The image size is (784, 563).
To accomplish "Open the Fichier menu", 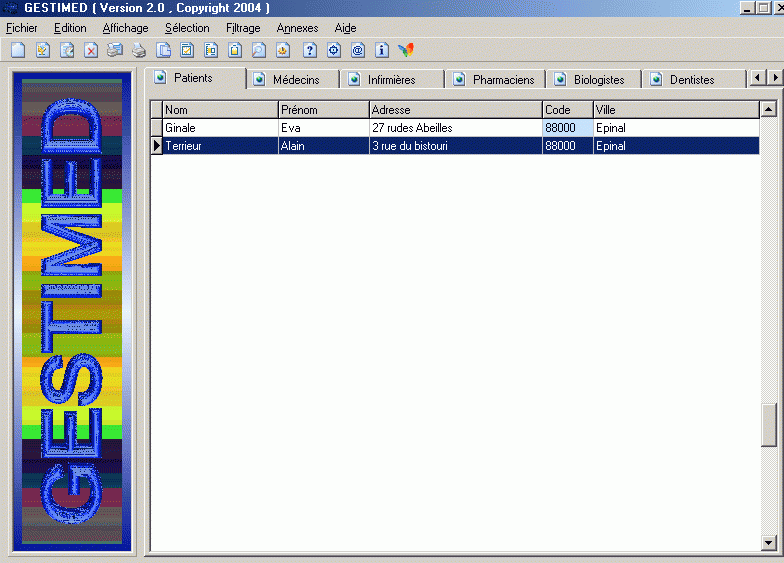I will pyautogui.click(x=22, y=28).
